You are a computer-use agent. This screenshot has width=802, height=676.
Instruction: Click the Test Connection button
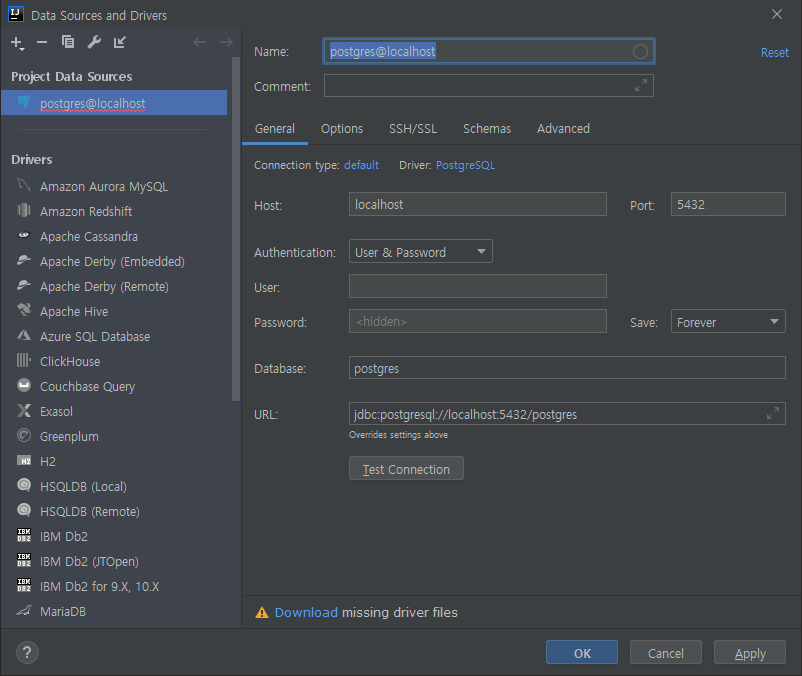(406, 468)
